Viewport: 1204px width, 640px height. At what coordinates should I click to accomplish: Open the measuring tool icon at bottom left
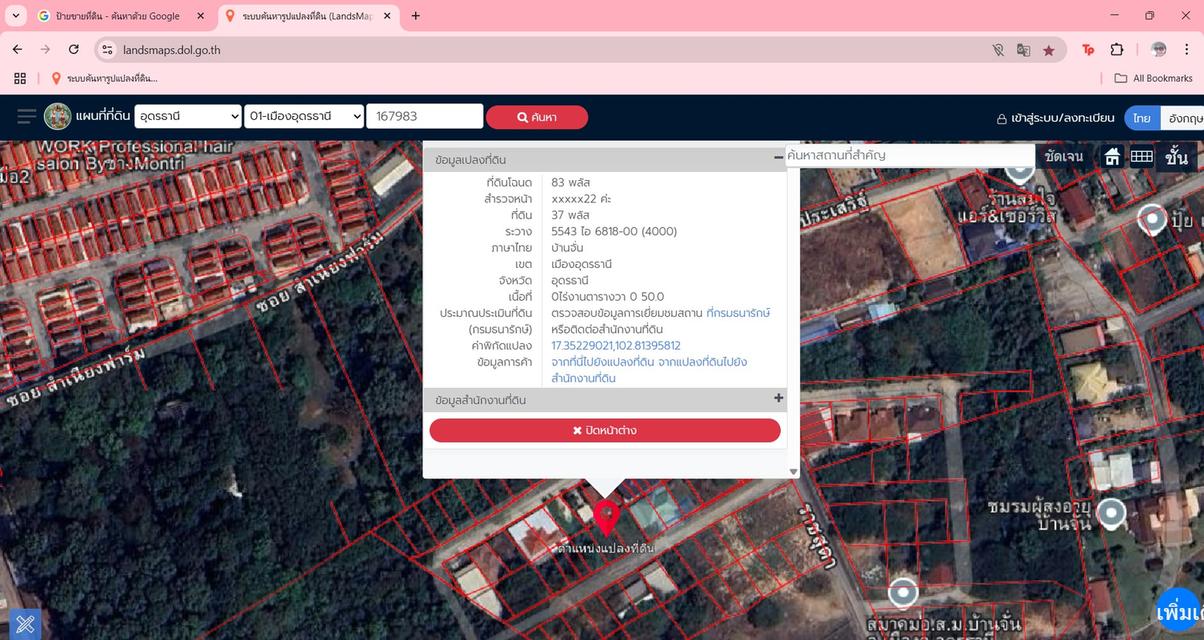coord(24,624)
